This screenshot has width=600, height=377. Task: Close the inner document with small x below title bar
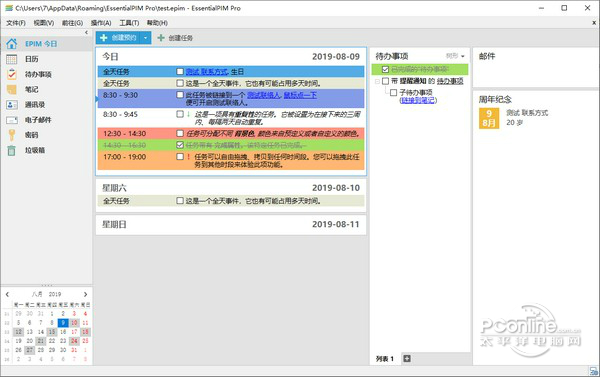[x=594, y=23]
